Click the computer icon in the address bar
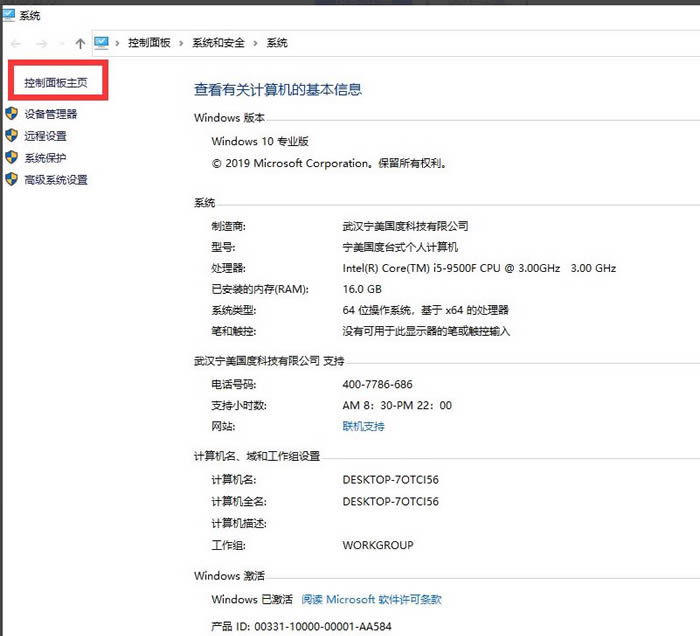This screenshot has height=636, width=700. pyautogui.click(x=102, y=43)
